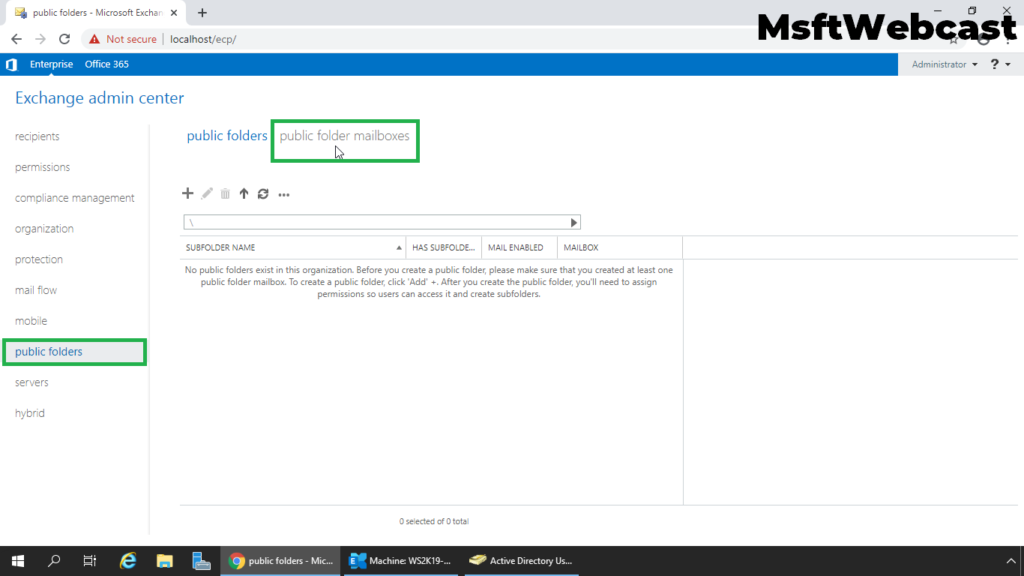Click the MAIL ENABLED column header
The width and height of the screenshot is (1024, 576).
[x=519, y=248]
